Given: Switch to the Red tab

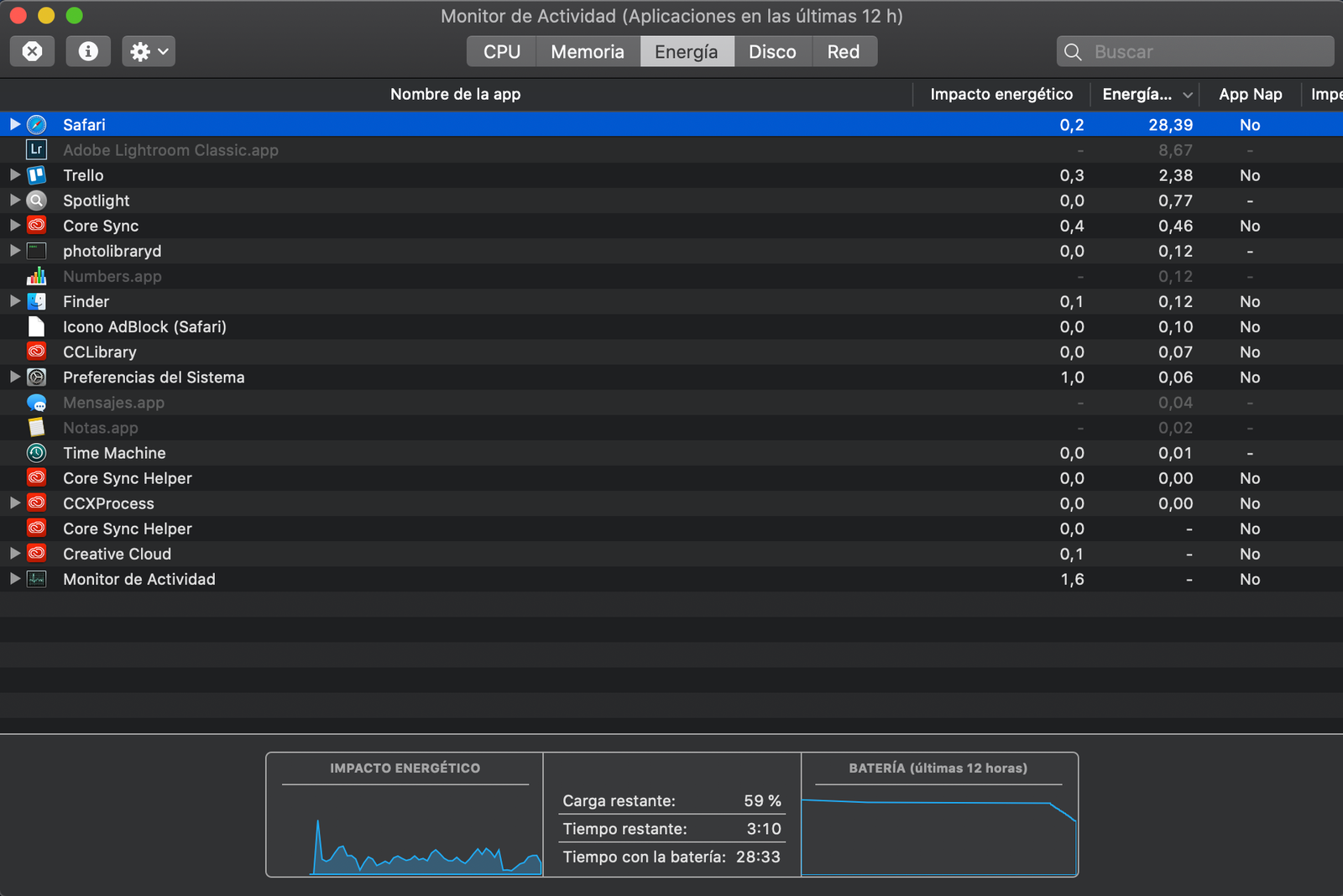Looking at the screenshot, I should coord(844,51).
